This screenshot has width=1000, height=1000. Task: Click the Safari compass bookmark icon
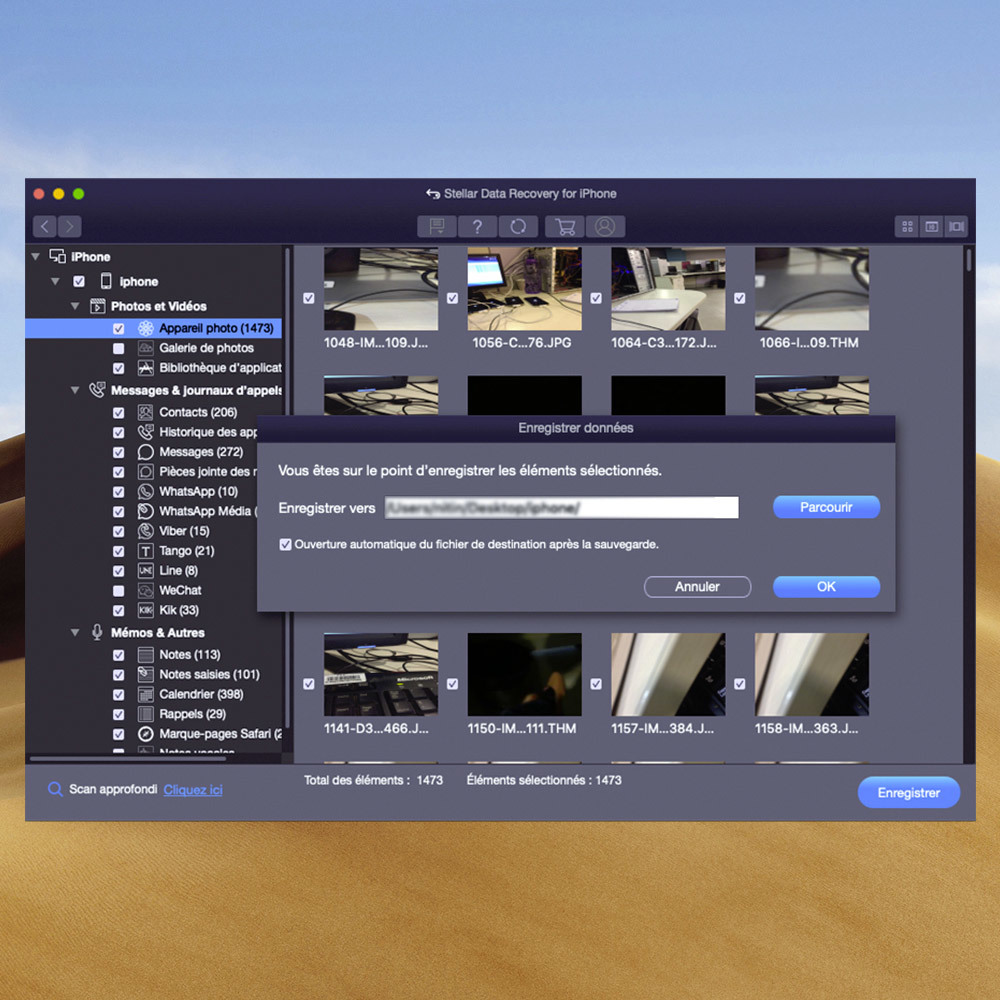[x=145, y=733]
